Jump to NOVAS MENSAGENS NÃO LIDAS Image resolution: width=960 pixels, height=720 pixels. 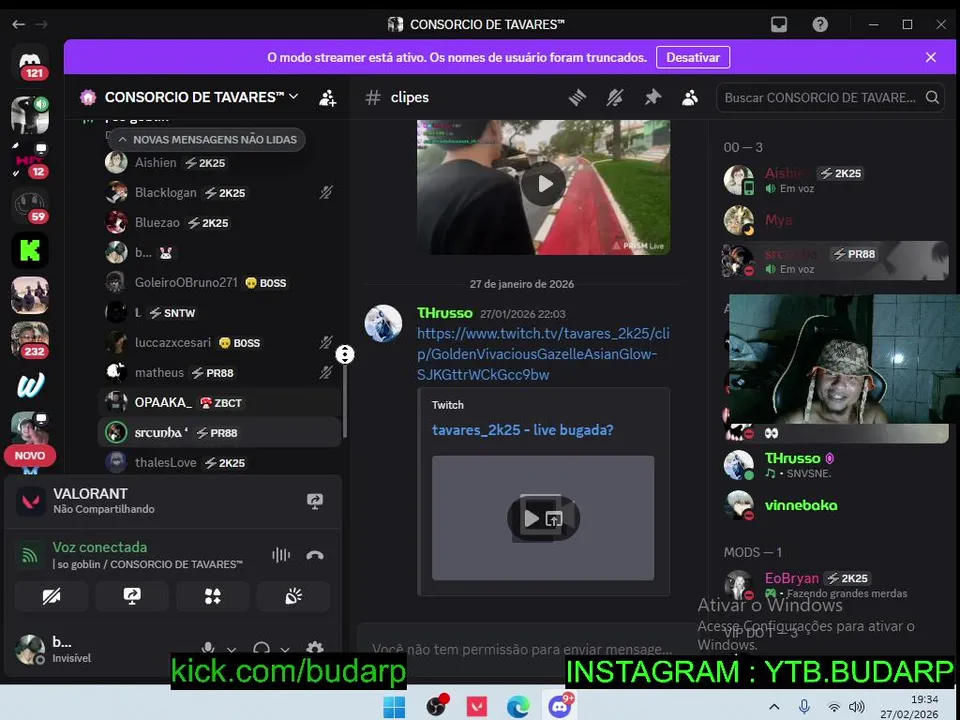(x=208, y=140)
